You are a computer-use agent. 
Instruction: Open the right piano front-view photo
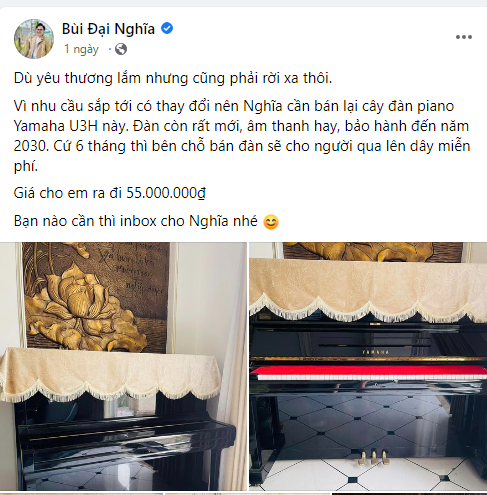coord(368,366)
